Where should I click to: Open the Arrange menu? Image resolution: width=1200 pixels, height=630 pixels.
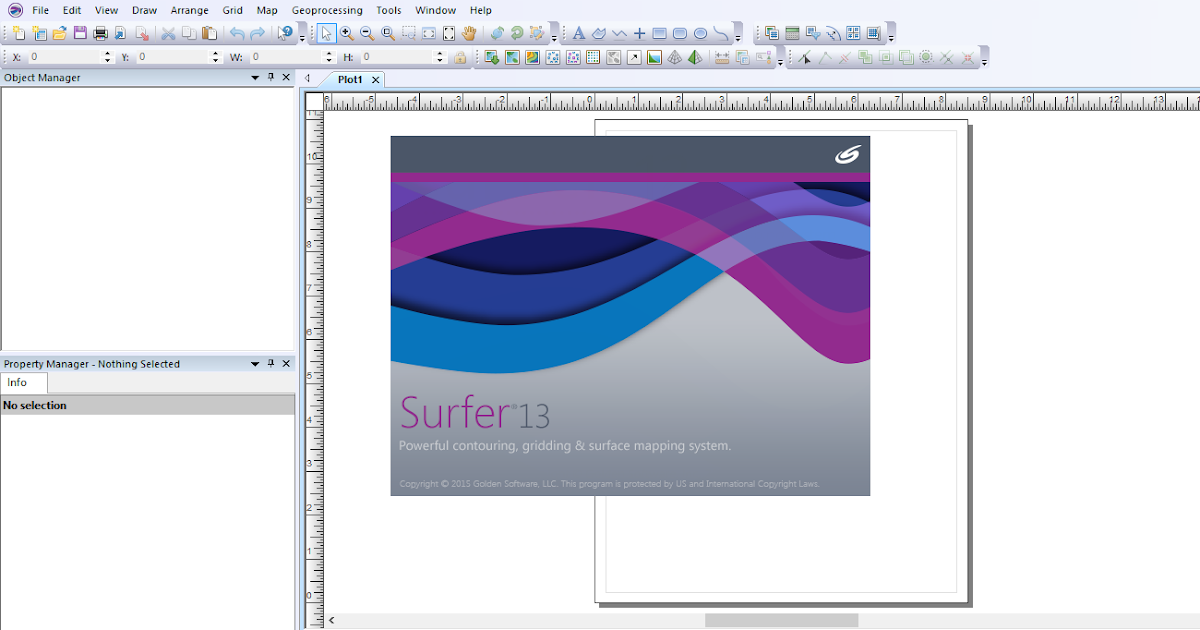click(x=189, y=10)
